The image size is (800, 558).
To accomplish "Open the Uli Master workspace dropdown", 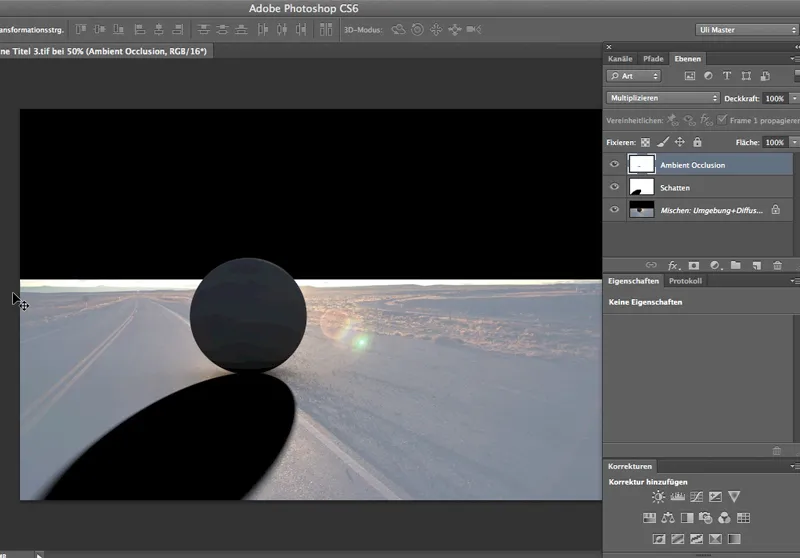I will pos(746,30).
